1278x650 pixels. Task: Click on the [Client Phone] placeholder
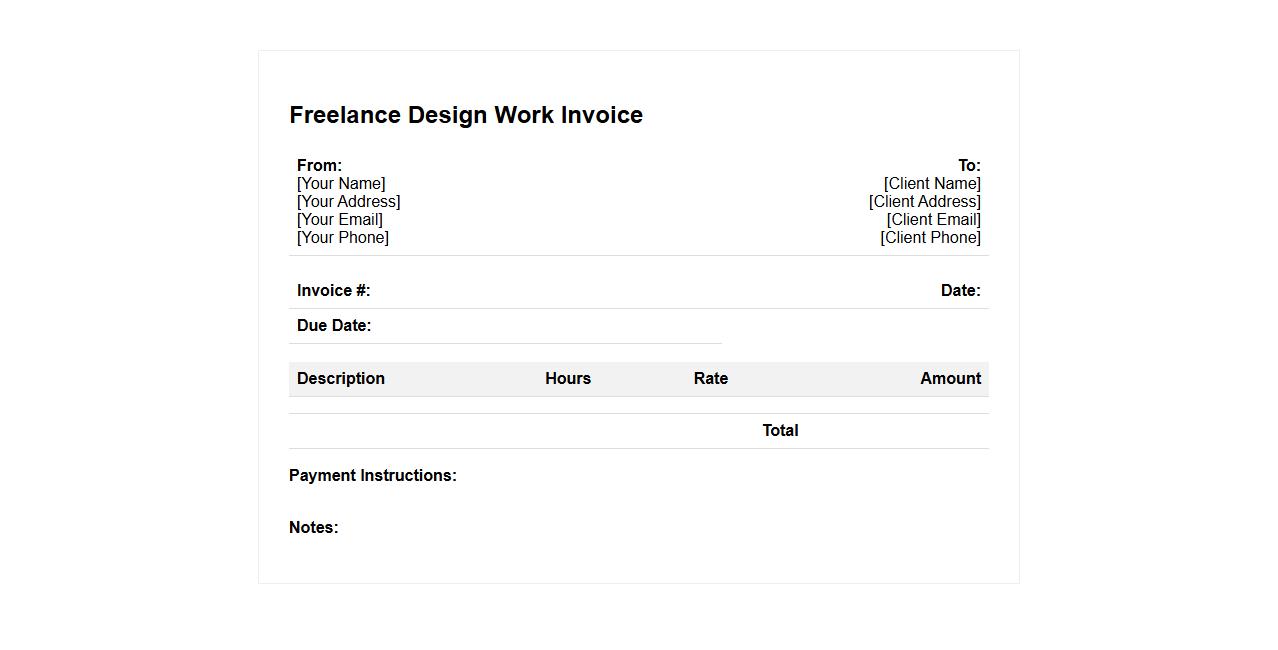click(x=930, y=238)
